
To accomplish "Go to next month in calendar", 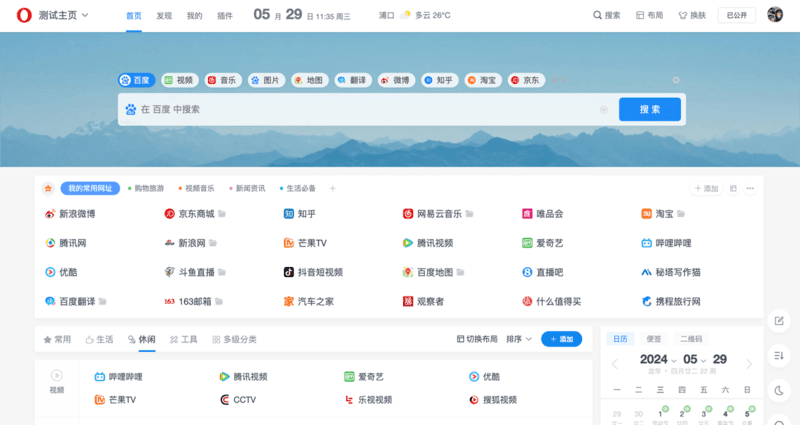I will coord(749,364).
